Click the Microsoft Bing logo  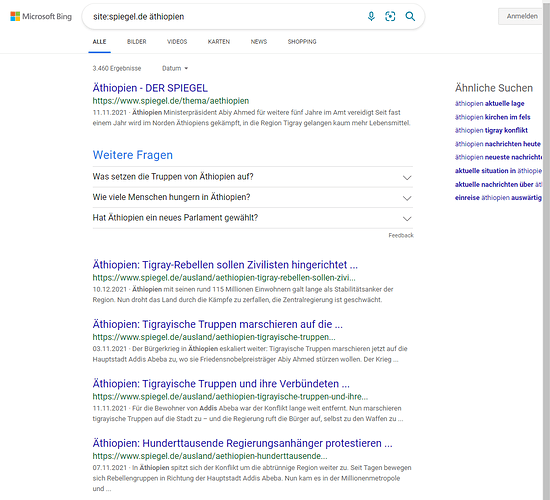click(x=41, y=16)
